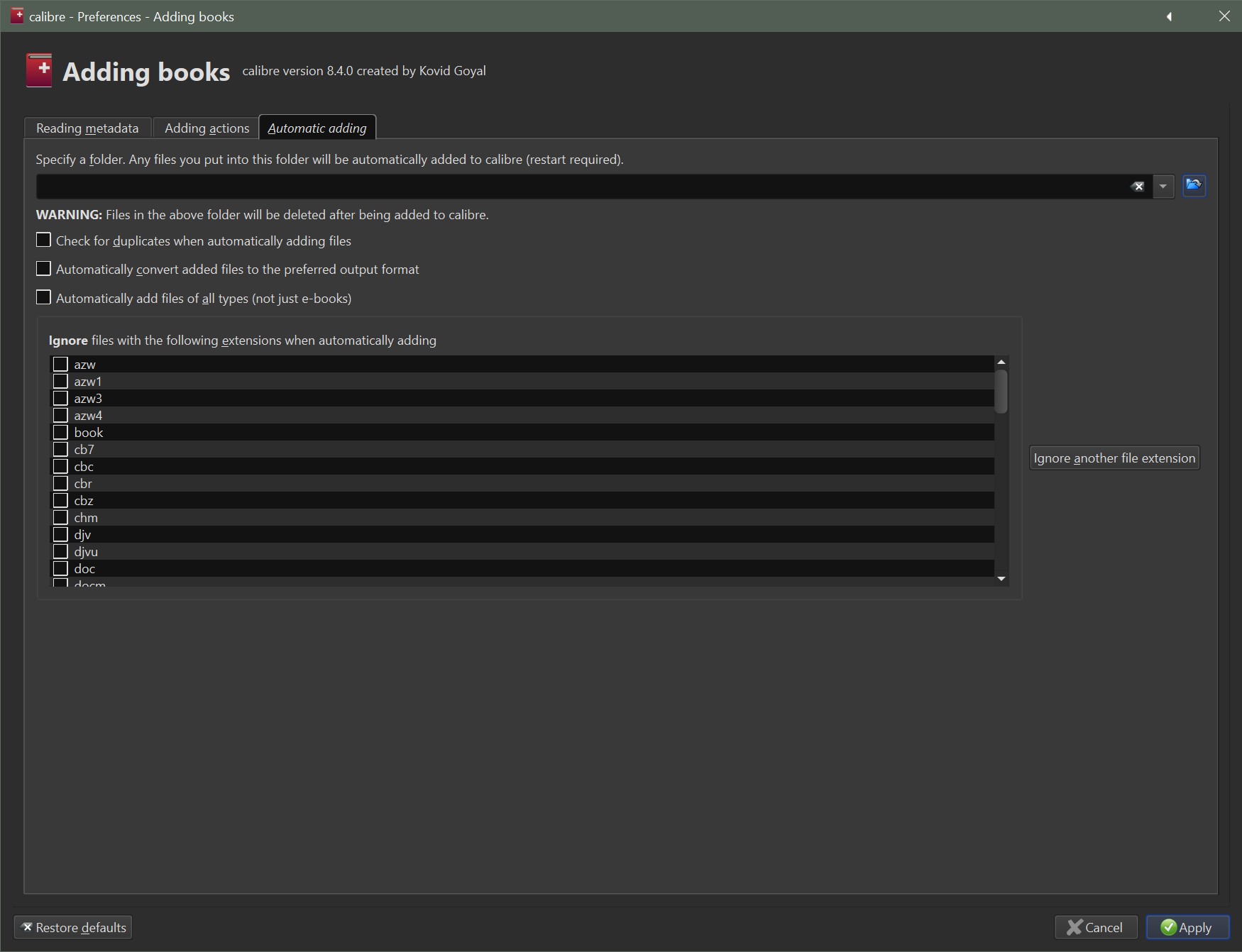Click Ignore another file extension button
This screenshot has width=1242, height=952.
pos(1114,458)
